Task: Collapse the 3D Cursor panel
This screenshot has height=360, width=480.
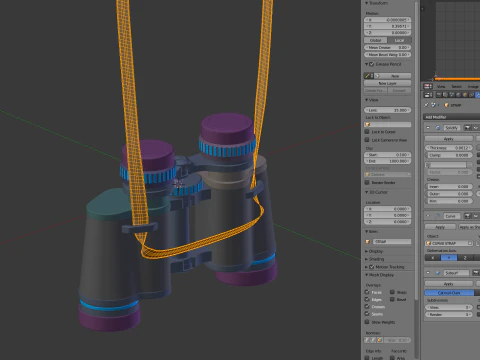Action: point(367,192)
